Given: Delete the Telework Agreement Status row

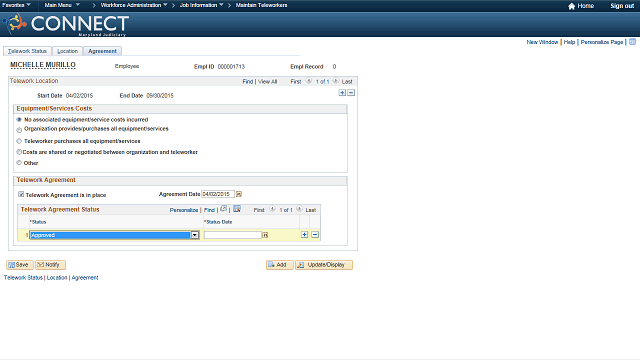Looking at the screenshot, I should pyautogui.click(x=315, y=235).
